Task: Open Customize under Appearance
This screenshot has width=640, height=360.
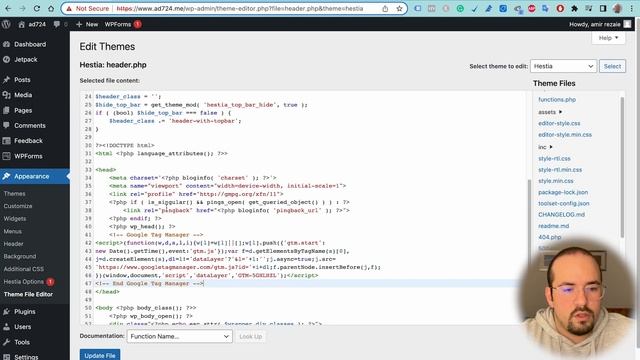Action: tap(18, 206)
